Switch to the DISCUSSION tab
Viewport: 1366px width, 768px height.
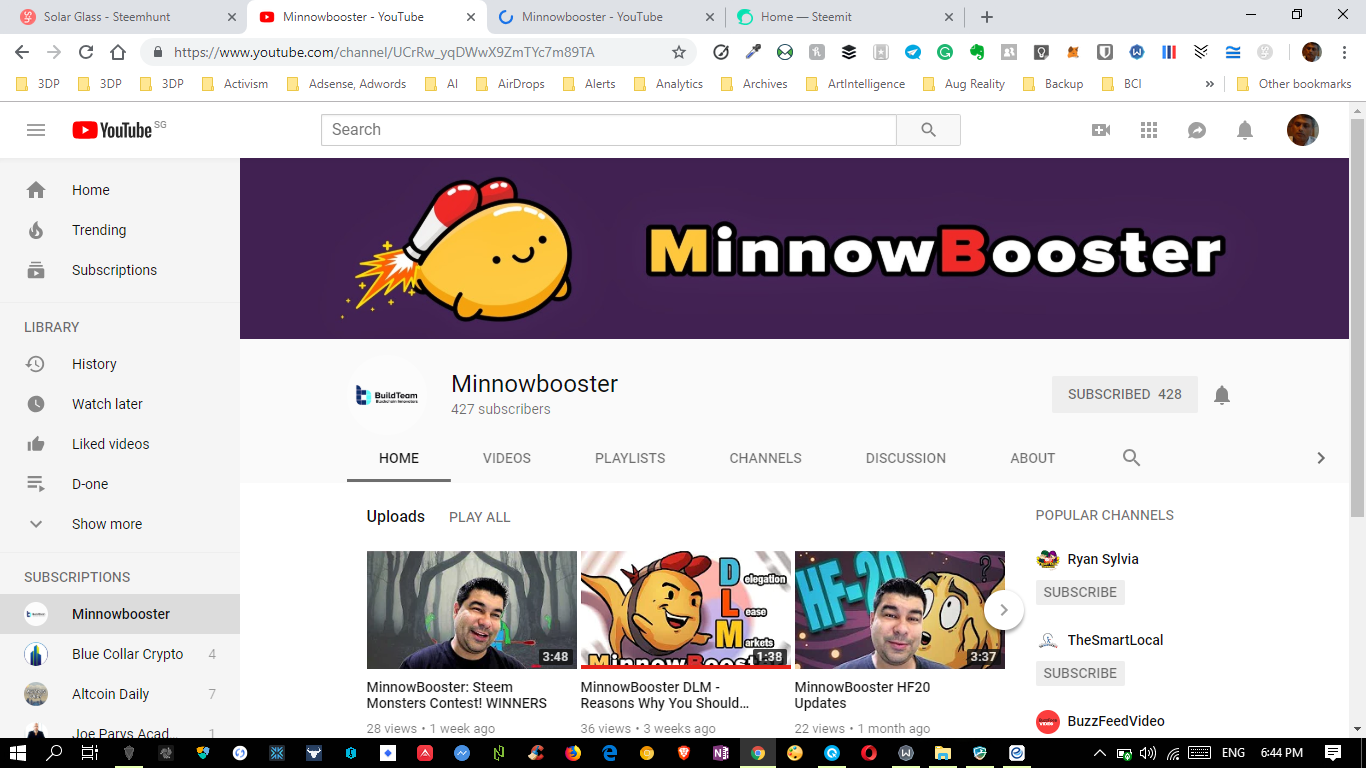906,458
